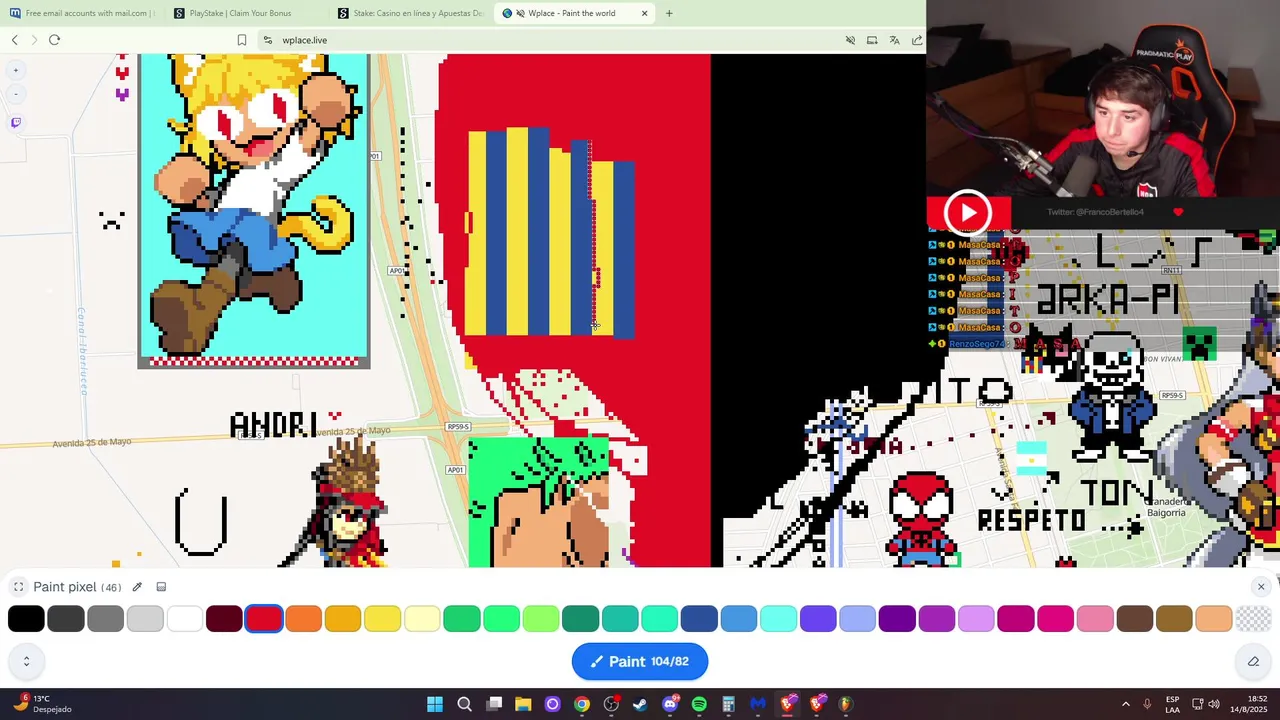Click the share page icon
The height and width of the screenshot is (720, 1280).
click(x=917, y=40)
